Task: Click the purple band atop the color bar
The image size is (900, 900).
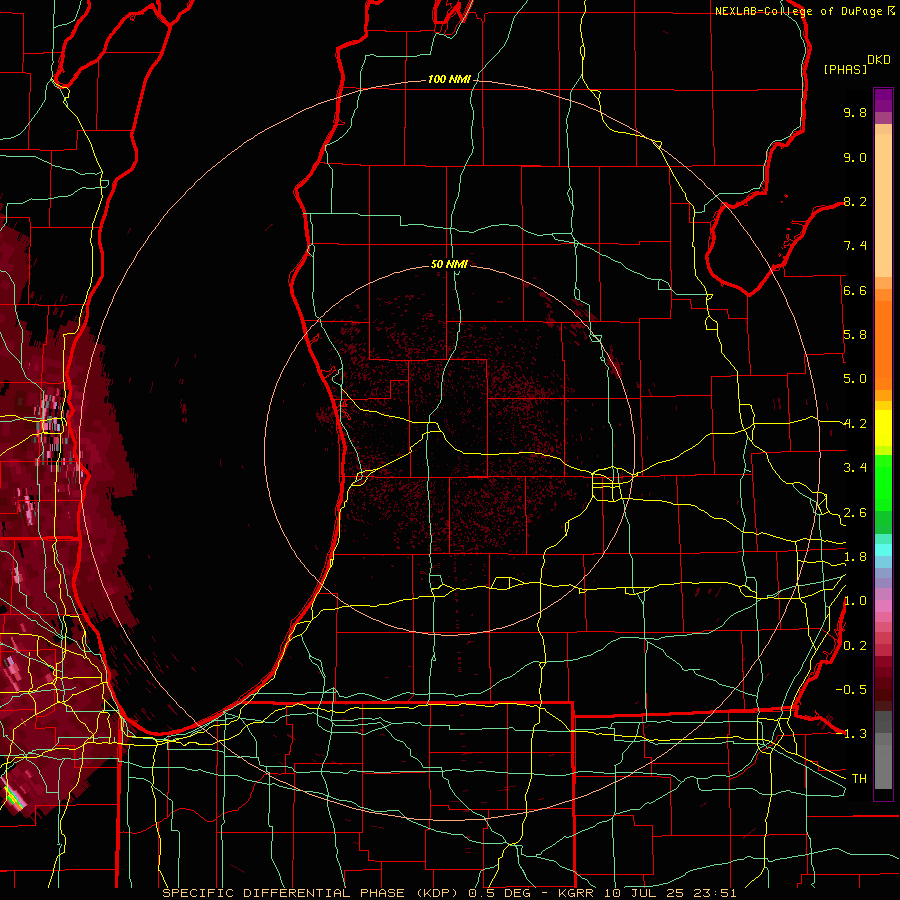Action: pyautogui.click(x=883, y=100)
